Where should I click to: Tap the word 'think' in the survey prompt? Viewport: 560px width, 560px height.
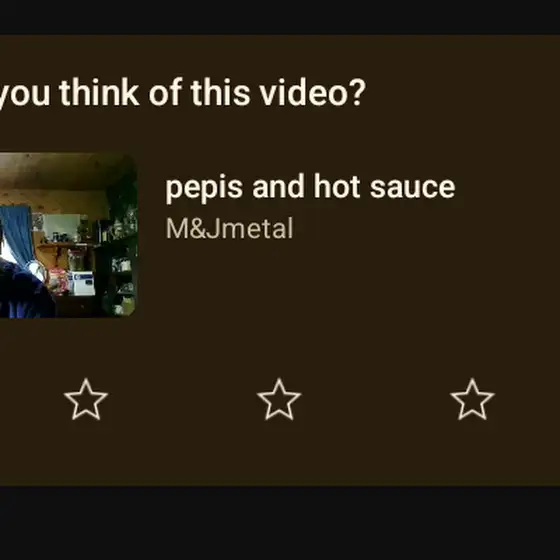pos(99,92)
